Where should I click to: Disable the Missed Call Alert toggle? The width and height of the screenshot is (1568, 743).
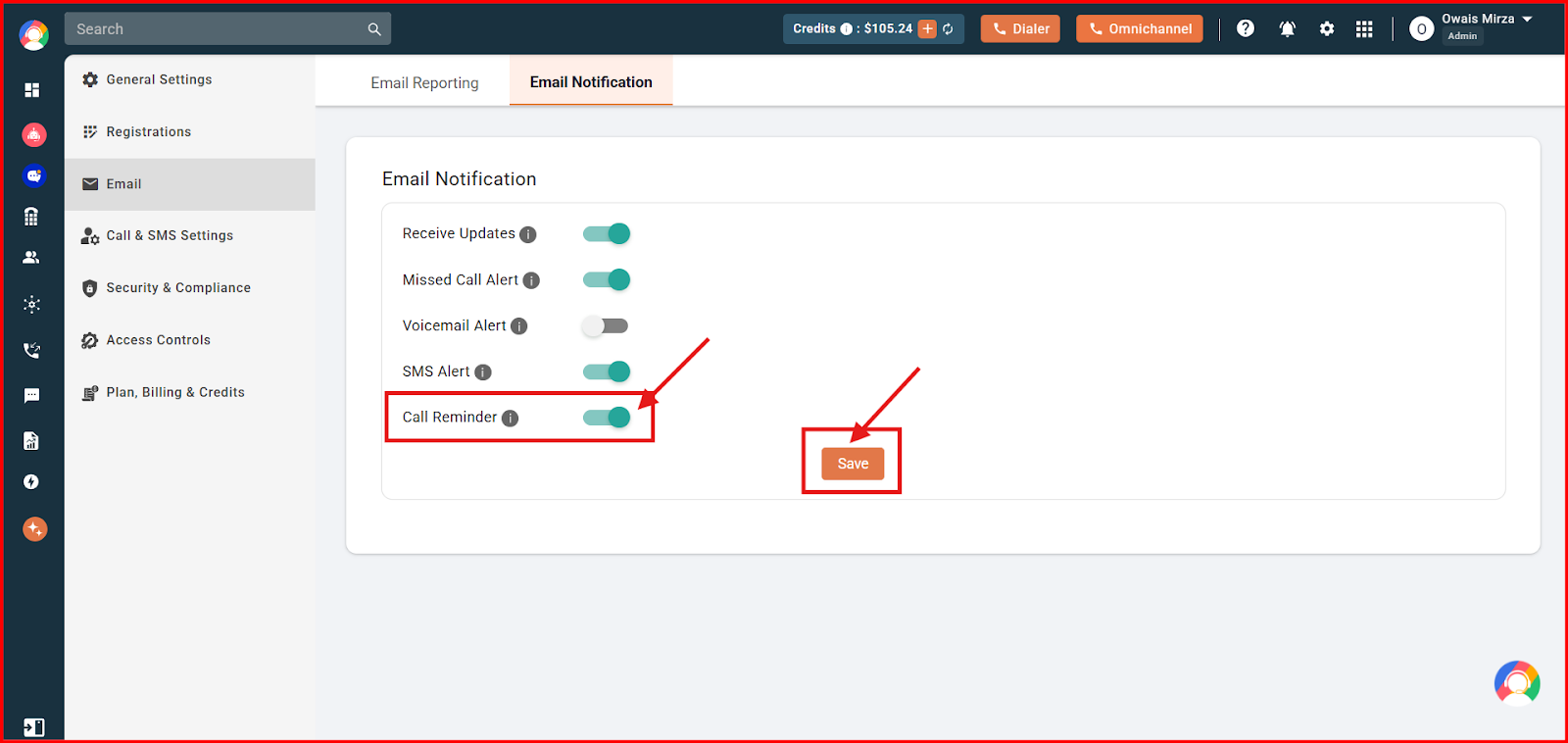pyautogui.click(x=607, y=279)
